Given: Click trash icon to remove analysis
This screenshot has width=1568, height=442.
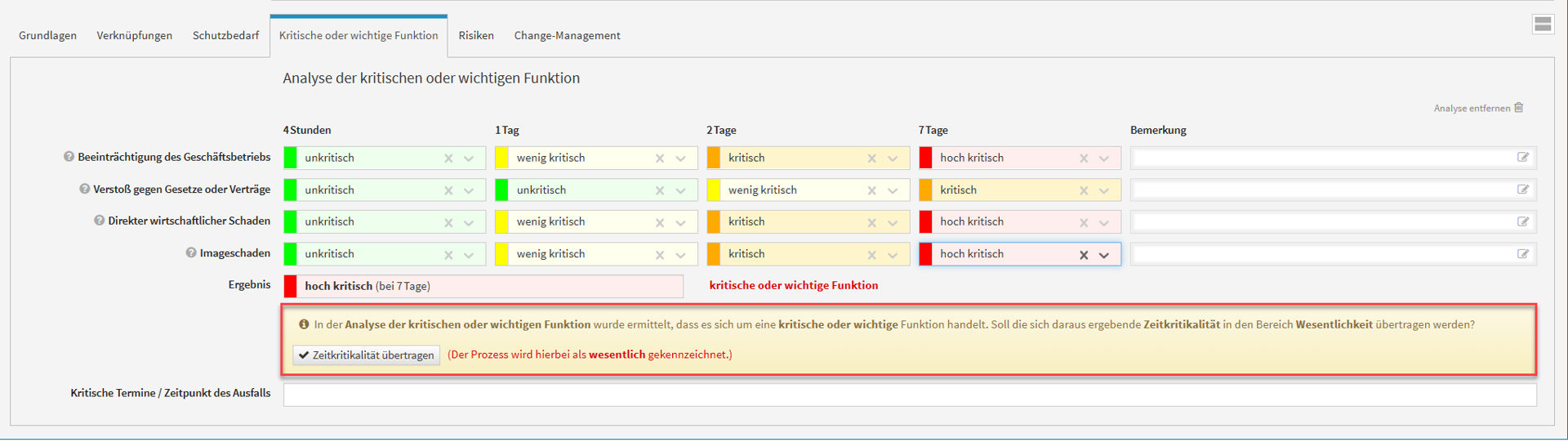Looking at the screenshot, I should click(1519, 108).
